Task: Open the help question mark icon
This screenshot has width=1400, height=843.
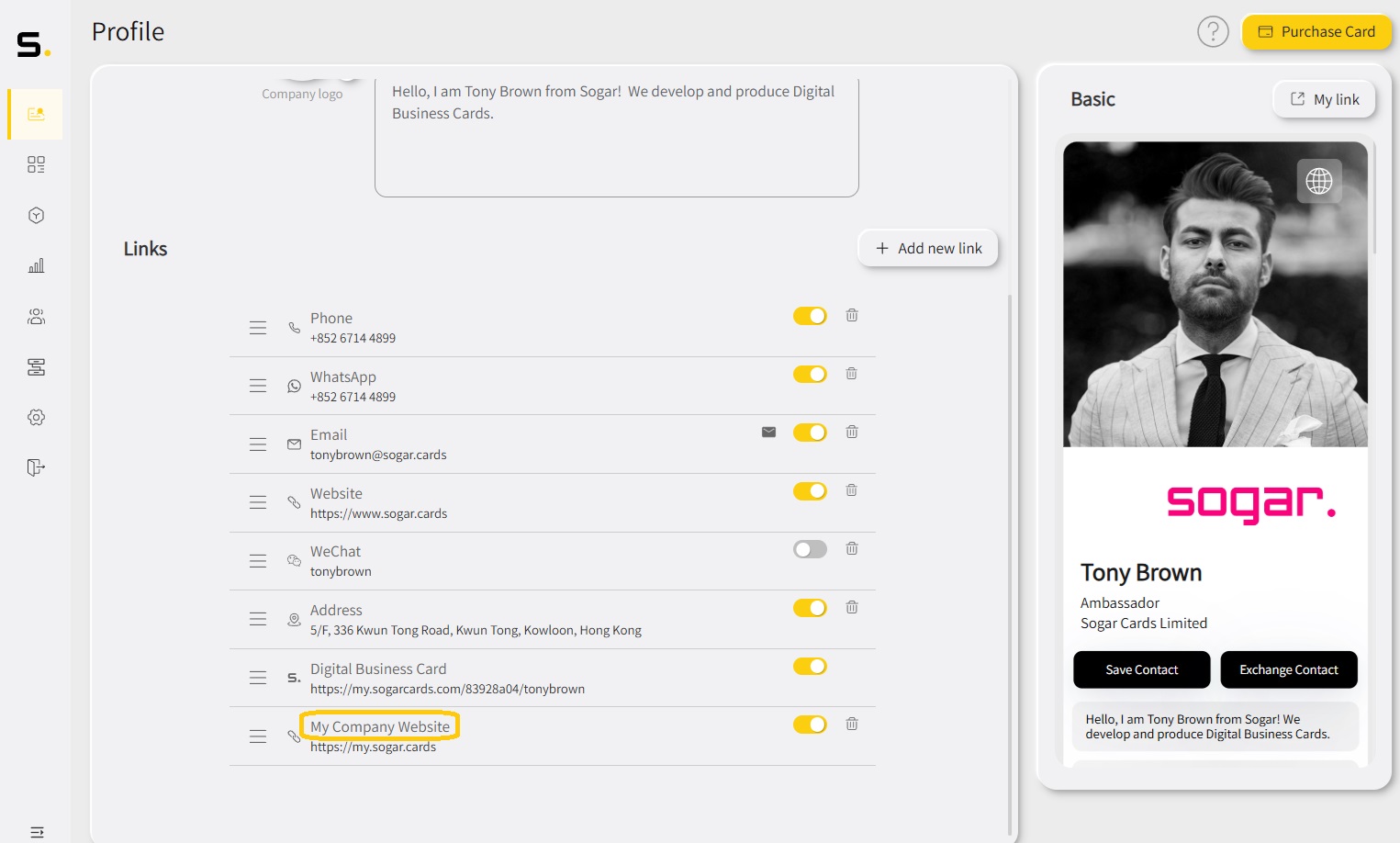Action: pyautogui.click(x=1213, y=32)
